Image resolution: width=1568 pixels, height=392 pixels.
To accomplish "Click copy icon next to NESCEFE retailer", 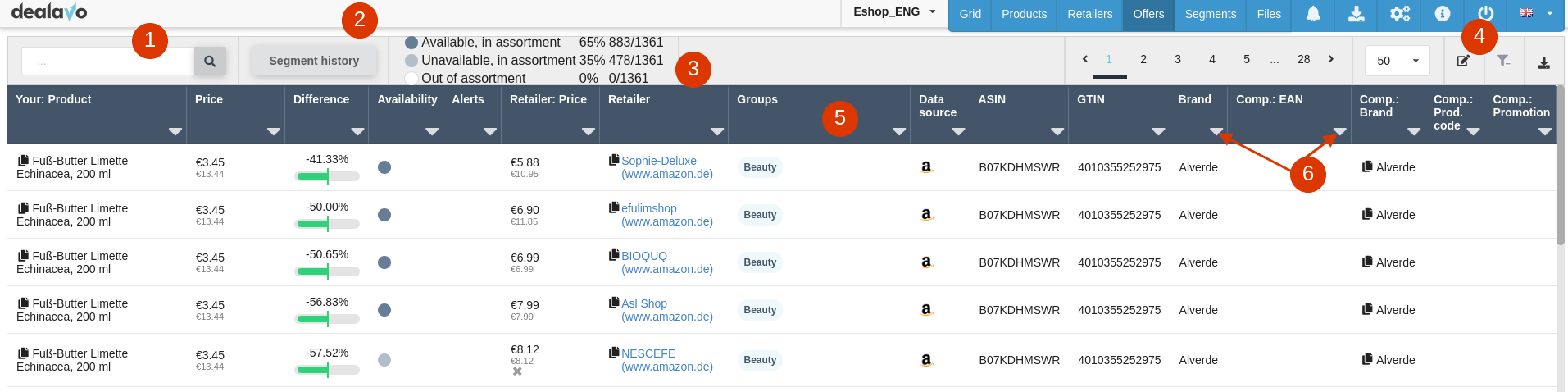I will pyautogui.click(x=614, y=353).
